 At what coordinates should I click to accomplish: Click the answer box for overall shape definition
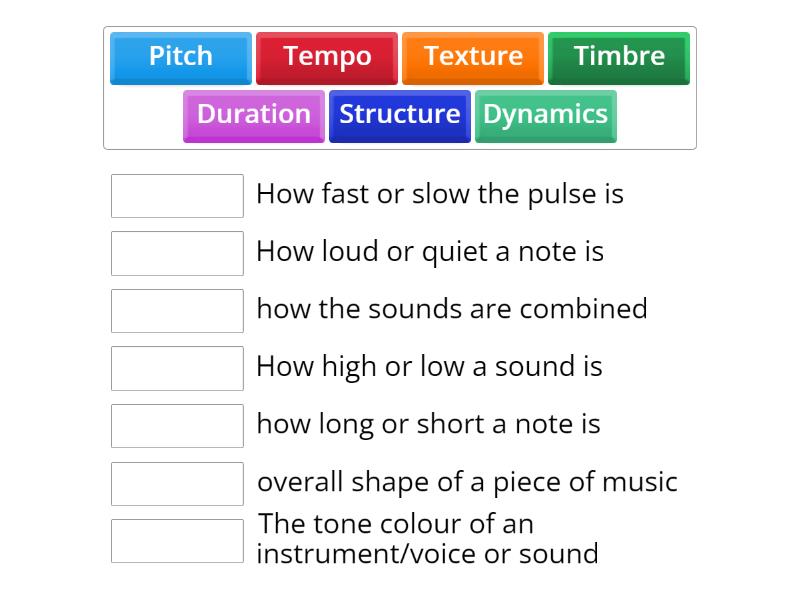177,482
